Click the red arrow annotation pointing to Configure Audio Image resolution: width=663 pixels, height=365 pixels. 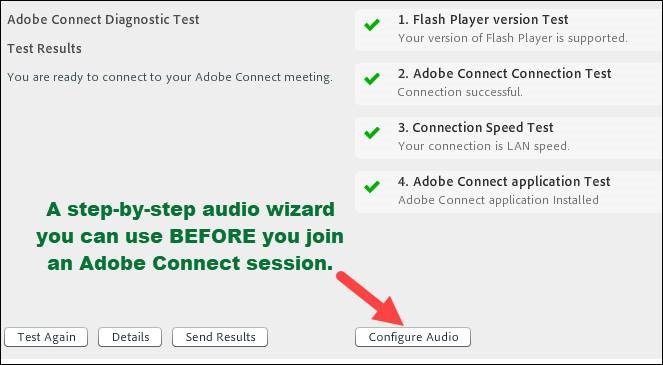click(370, 299)
